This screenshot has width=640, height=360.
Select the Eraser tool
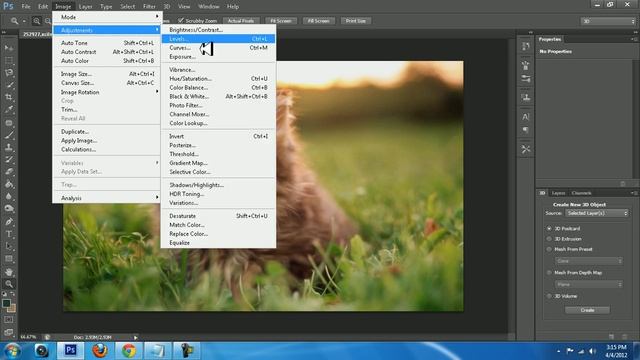(9, 172)
